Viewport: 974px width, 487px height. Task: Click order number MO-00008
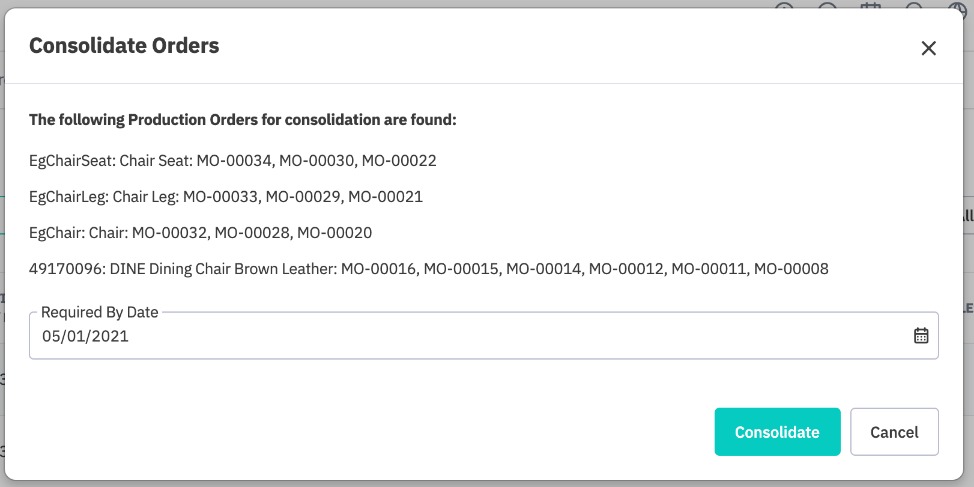coord(791,269)
